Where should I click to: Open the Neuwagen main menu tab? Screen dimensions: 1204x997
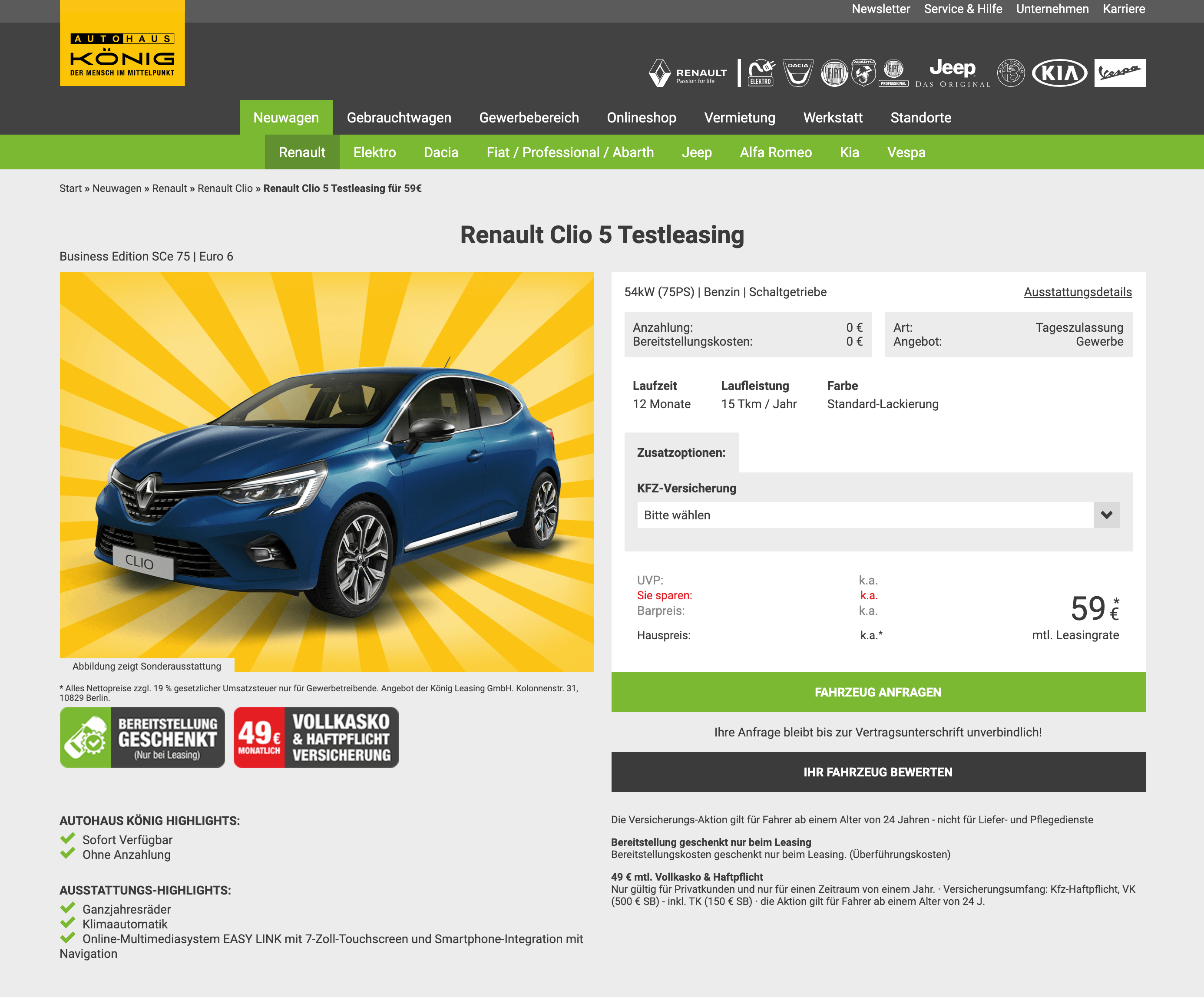pyautogui.click(x=286, y=118)
